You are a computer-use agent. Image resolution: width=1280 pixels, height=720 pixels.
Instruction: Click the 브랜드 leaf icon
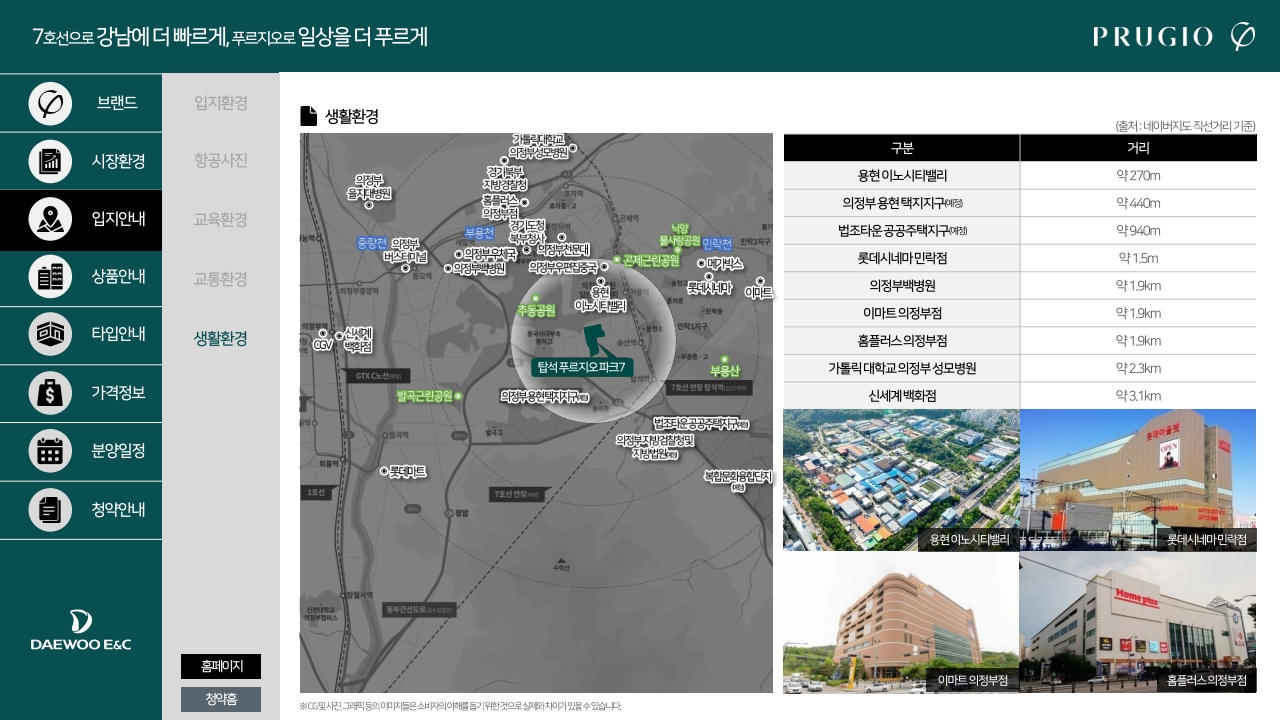coord(50,103)
